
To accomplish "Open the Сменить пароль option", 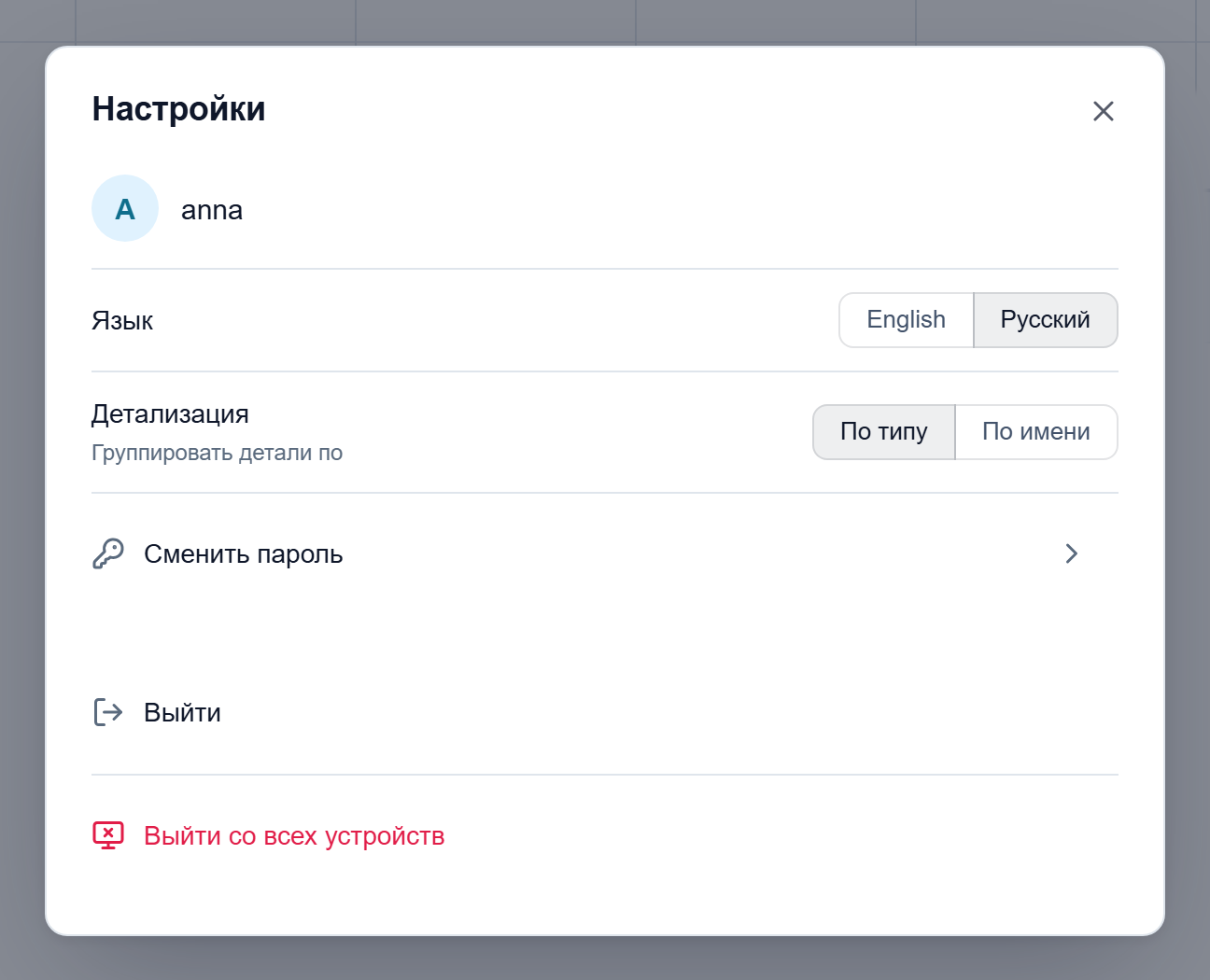I will pyautogui.click(x=605, y=553).
